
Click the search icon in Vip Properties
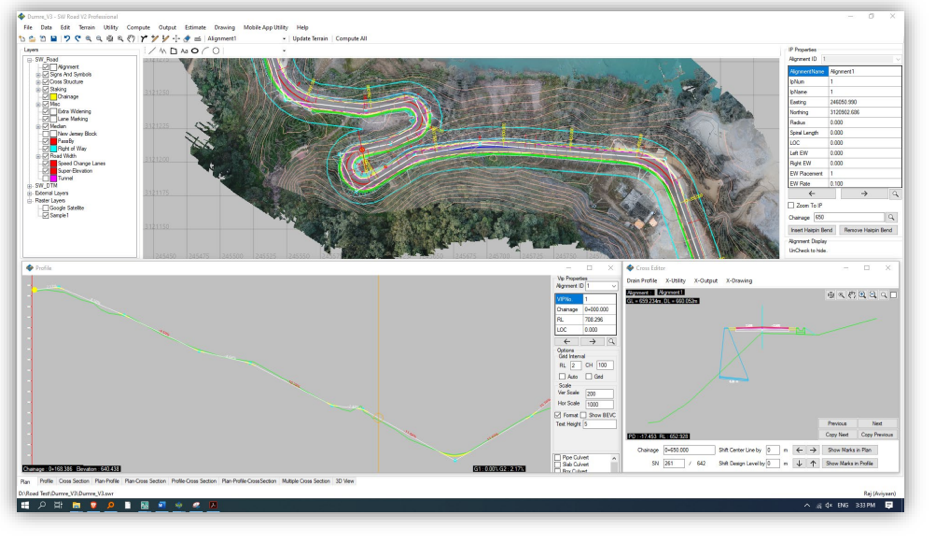click(611, 341)
